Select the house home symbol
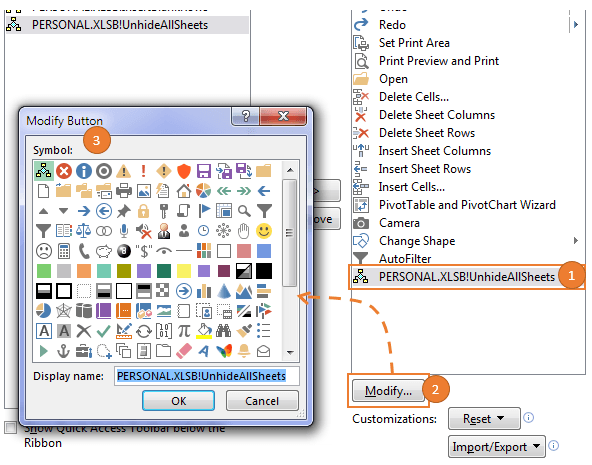The image size is (592, 465). click(184, 191)
